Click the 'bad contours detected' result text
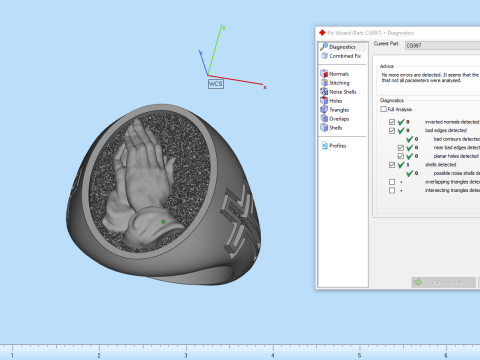The height and width of the screenshot is (360, 480). click(x=457, y=139)
